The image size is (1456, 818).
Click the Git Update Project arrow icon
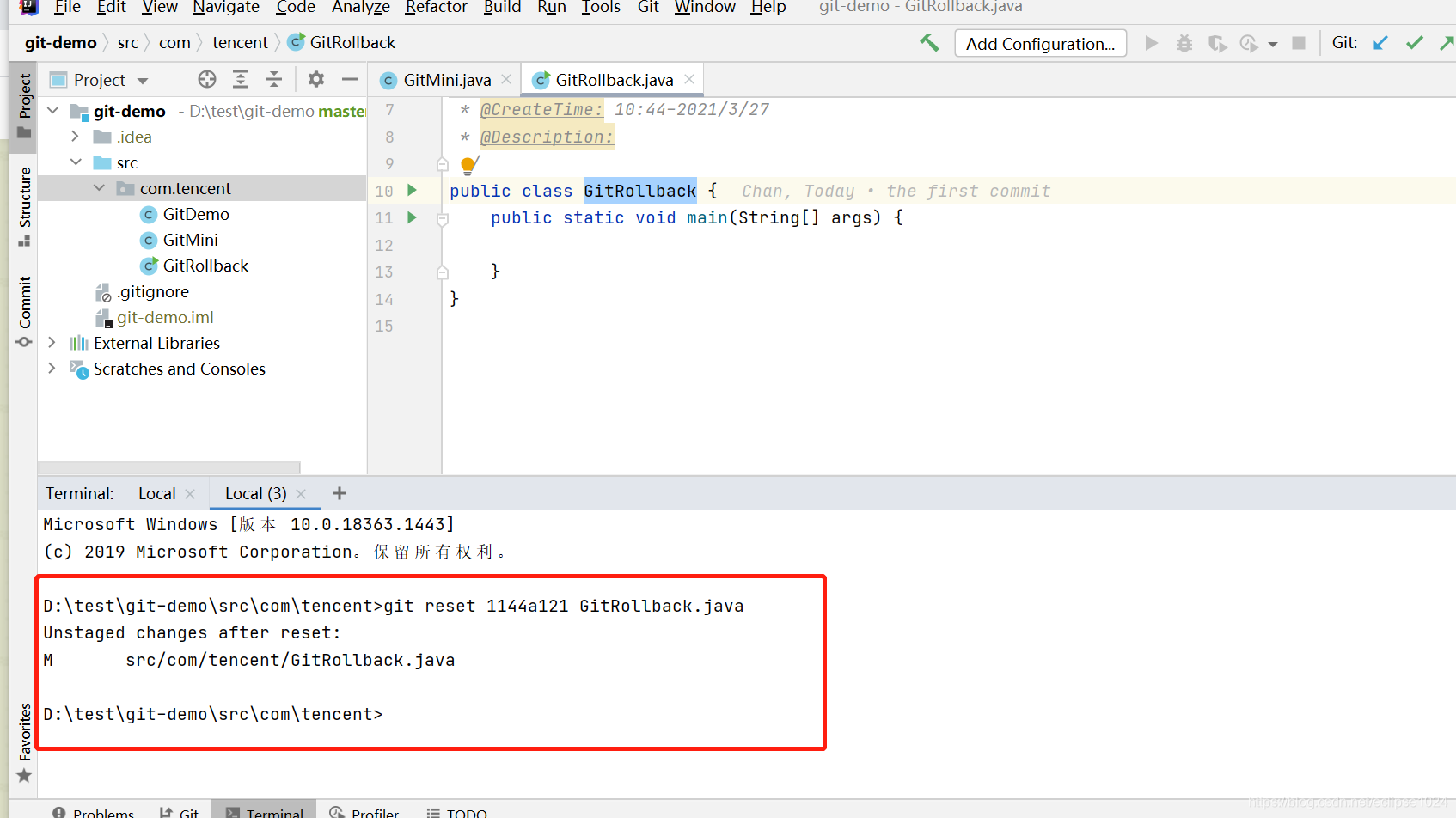1381,43
